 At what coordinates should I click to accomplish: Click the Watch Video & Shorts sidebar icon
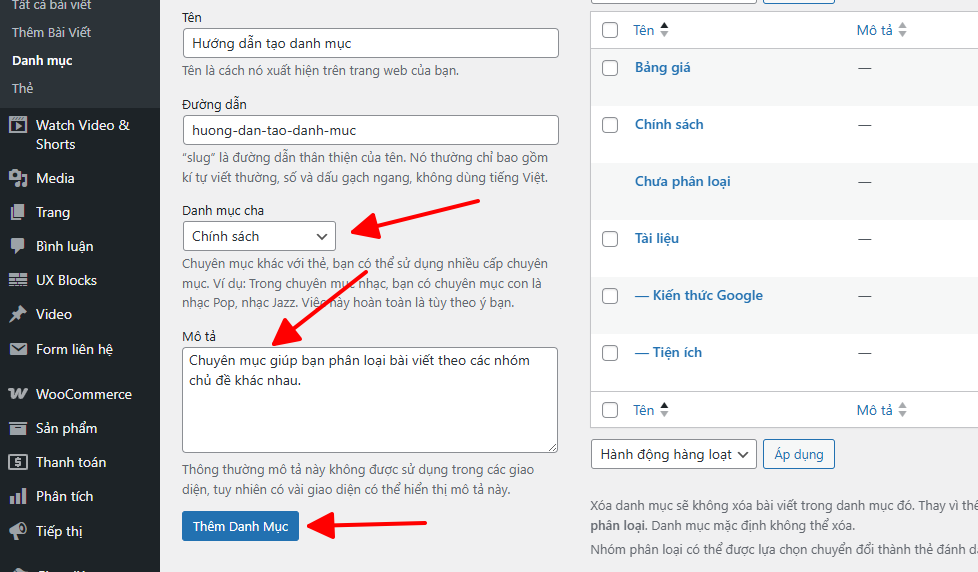(x=17, y=125)
